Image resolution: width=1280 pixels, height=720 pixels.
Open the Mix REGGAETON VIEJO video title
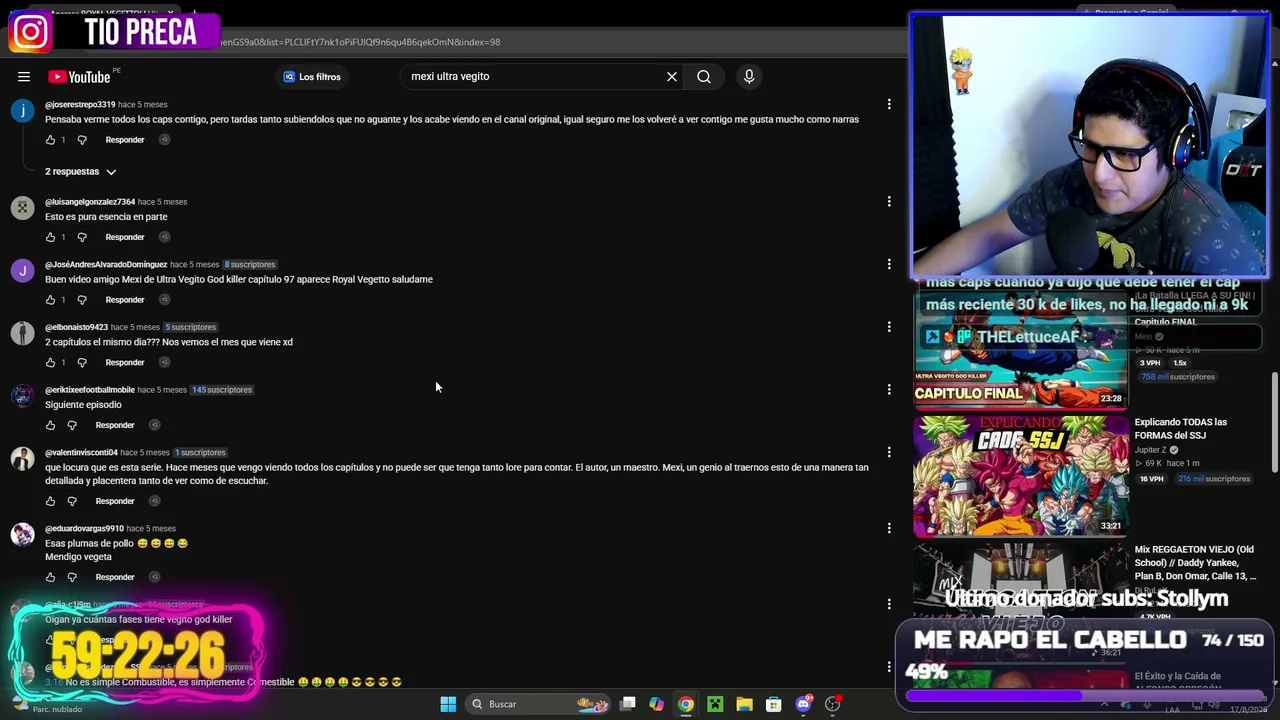[1194, 563]
